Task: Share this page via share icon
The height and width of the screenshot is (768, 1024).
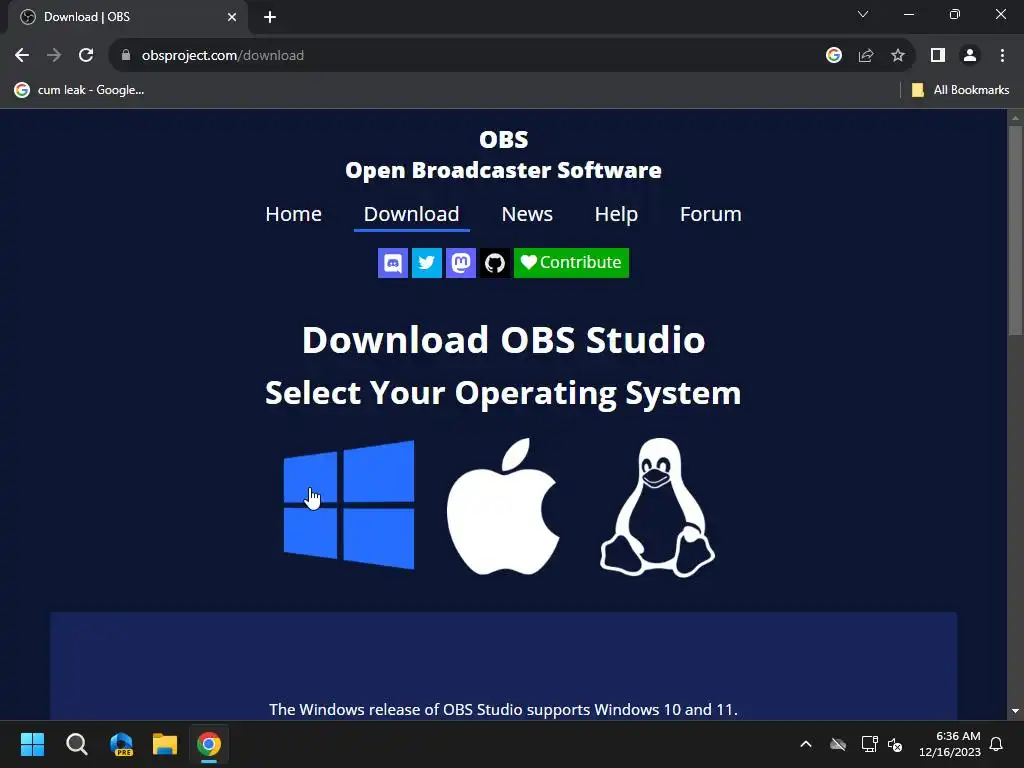Action: pos(866,56)
